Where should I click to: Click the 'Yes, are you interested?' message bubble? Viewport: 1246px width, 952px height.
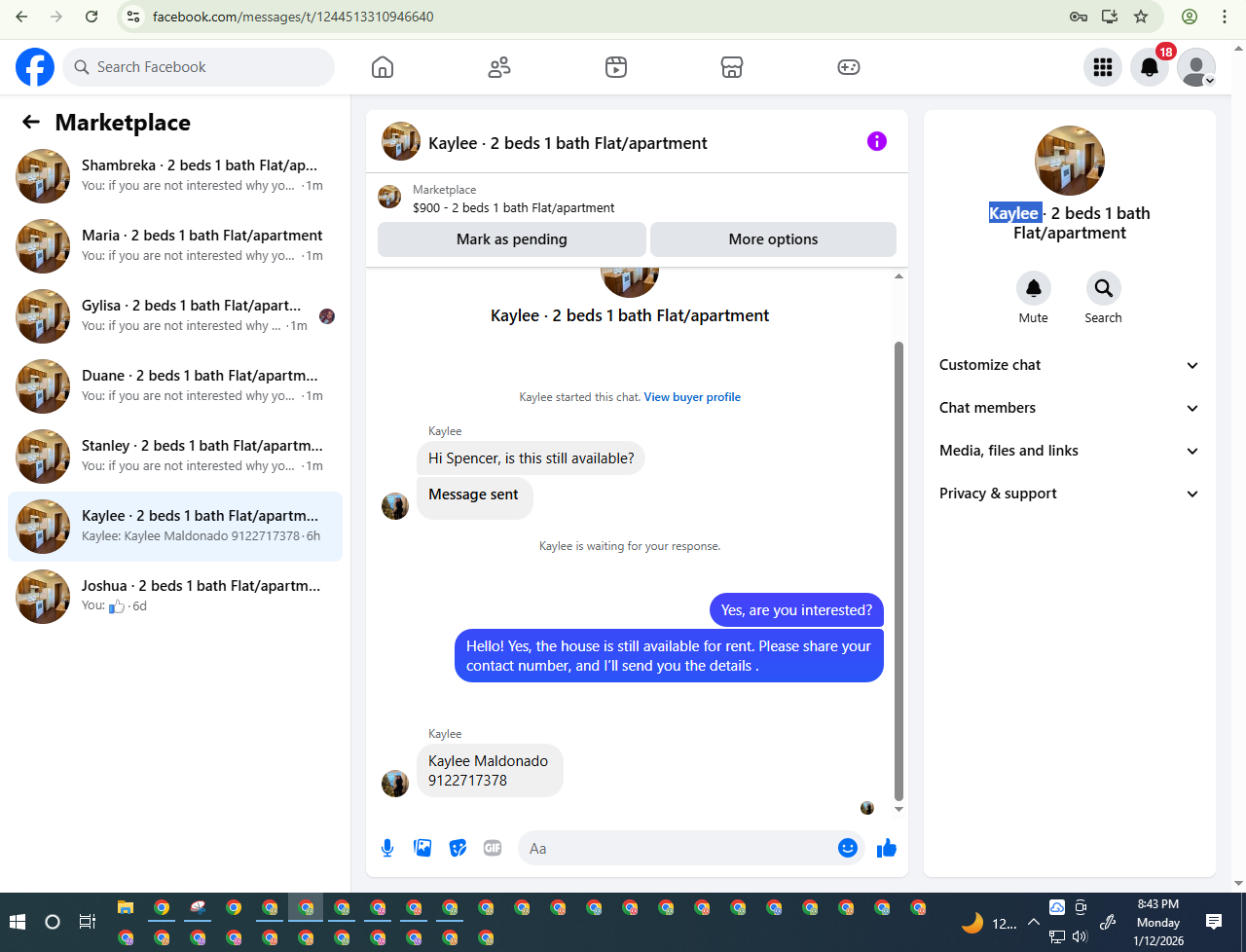click(x=796, y=610)
